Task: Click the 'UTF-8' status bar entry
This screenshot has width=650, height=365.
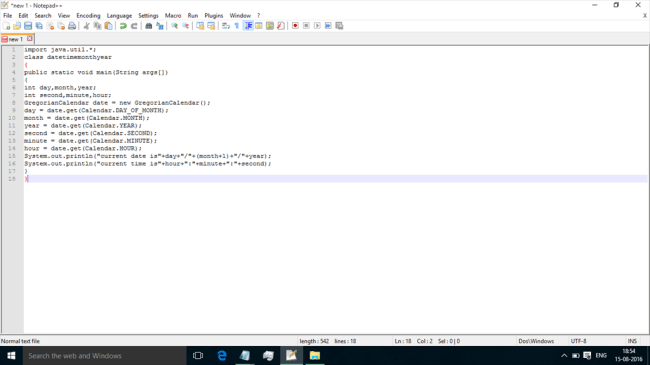Action: [578, 341]
